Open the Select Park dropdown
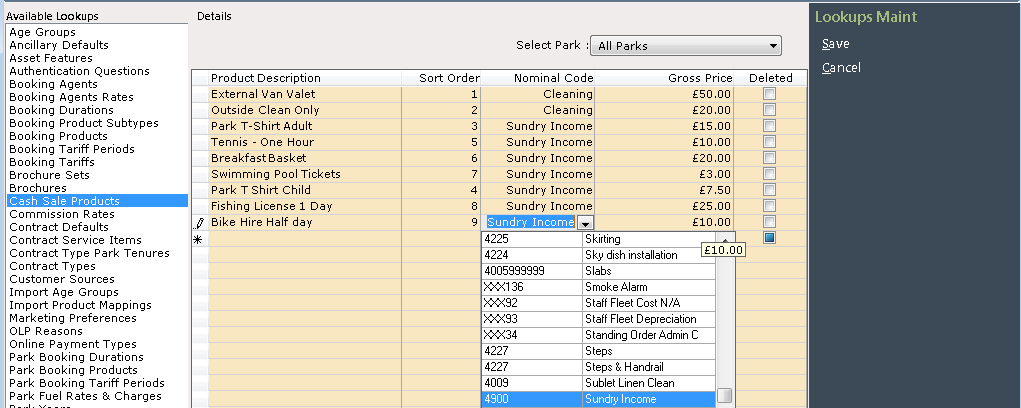This screenshot has height=408, width=1021. pyautogui.click(x=685, y=46)
